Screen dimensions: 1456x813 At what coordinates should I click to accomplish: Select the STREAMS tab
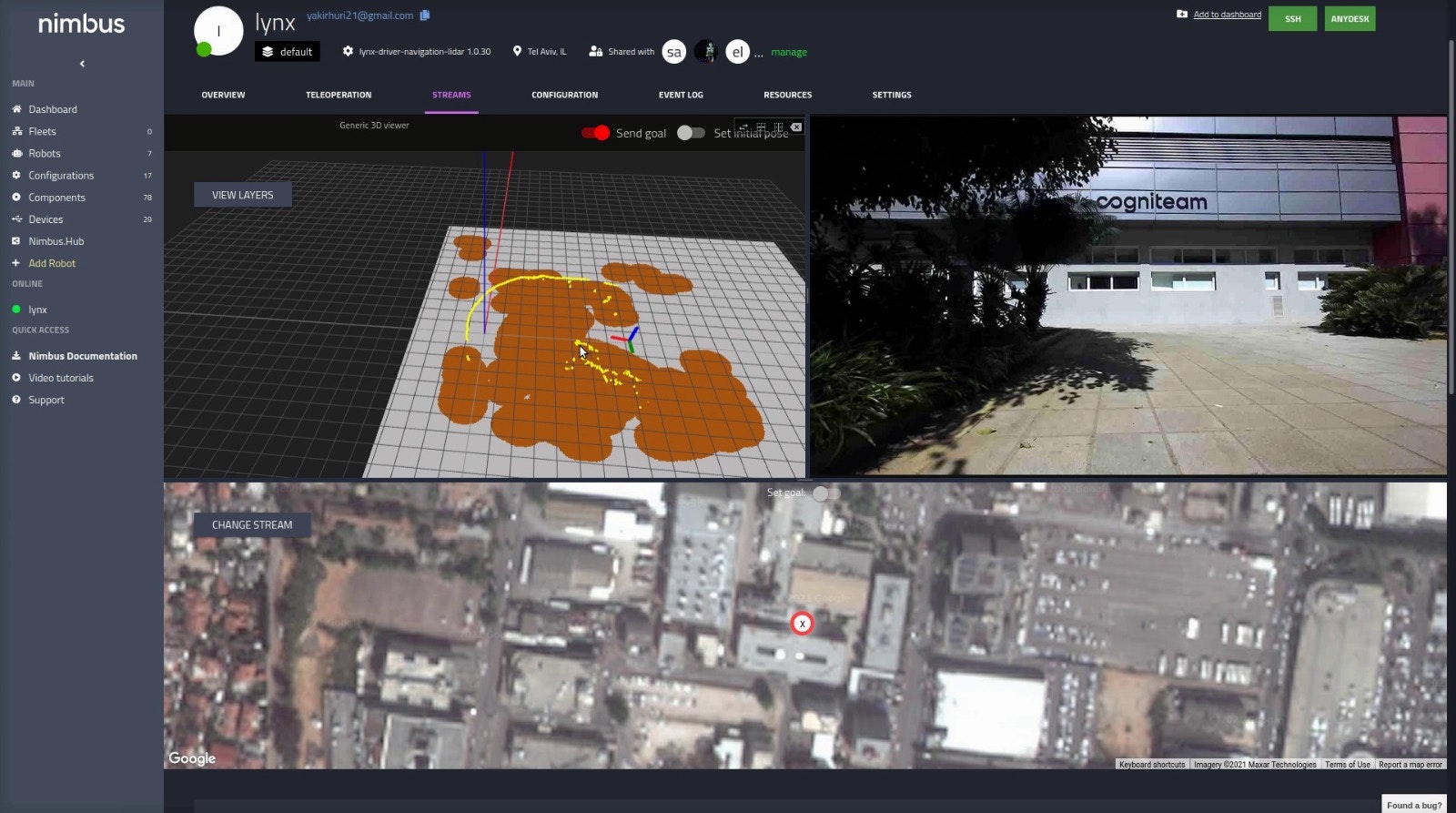(451, 95)
